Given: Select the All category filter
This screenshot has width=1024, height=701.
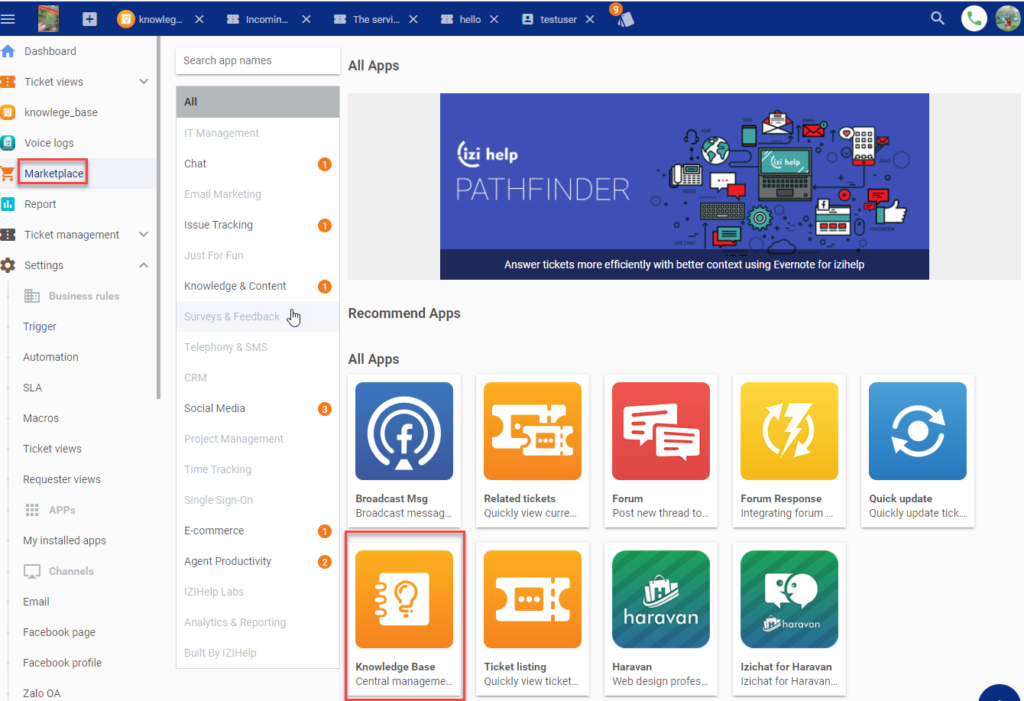Looking at the screenshot, I should (x=257, y=102).
